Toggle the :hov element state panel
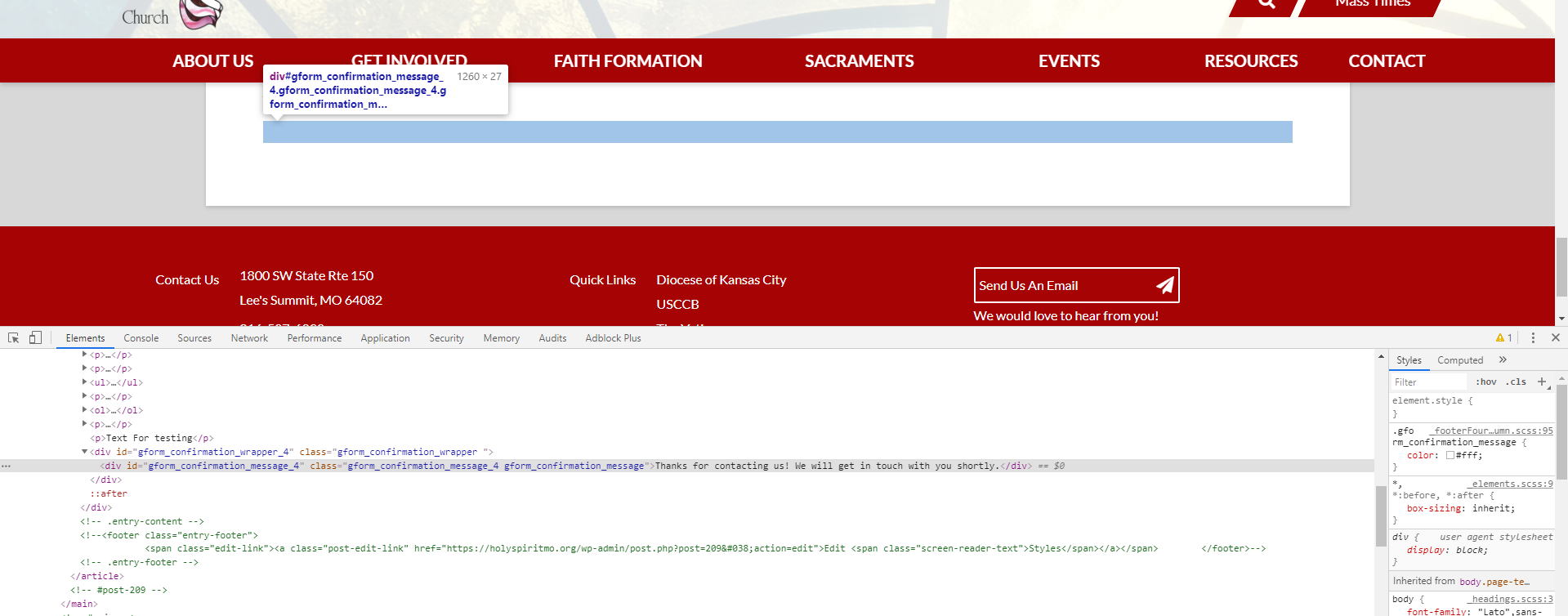1568x616 pixels. 1485,382
